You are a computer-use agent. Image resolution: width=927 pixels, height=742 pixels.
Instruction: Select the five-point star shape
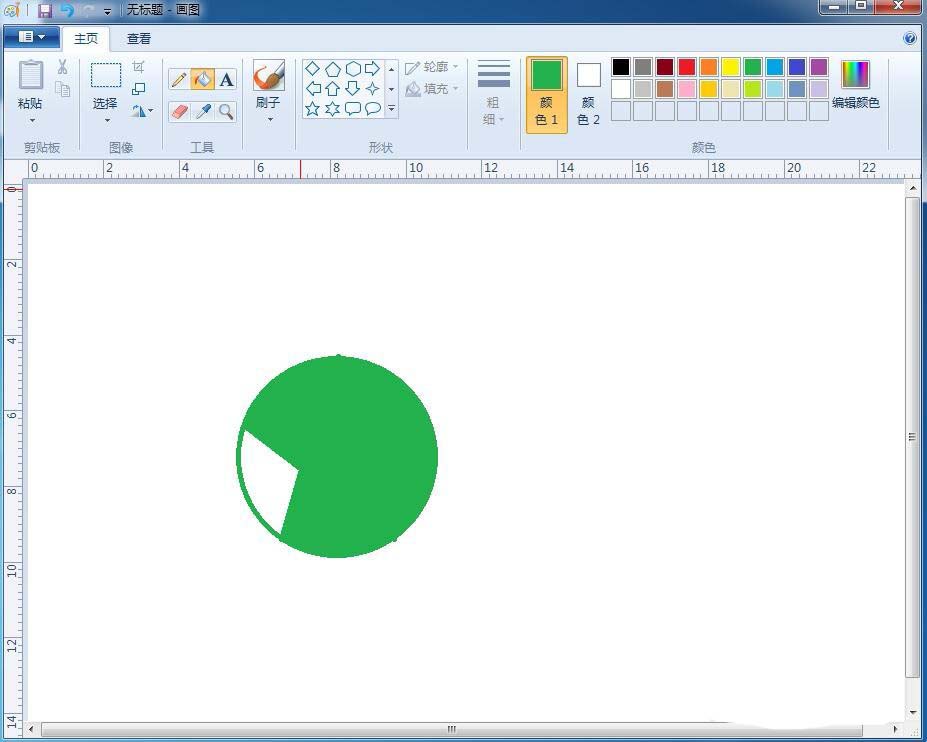(312, 108)
